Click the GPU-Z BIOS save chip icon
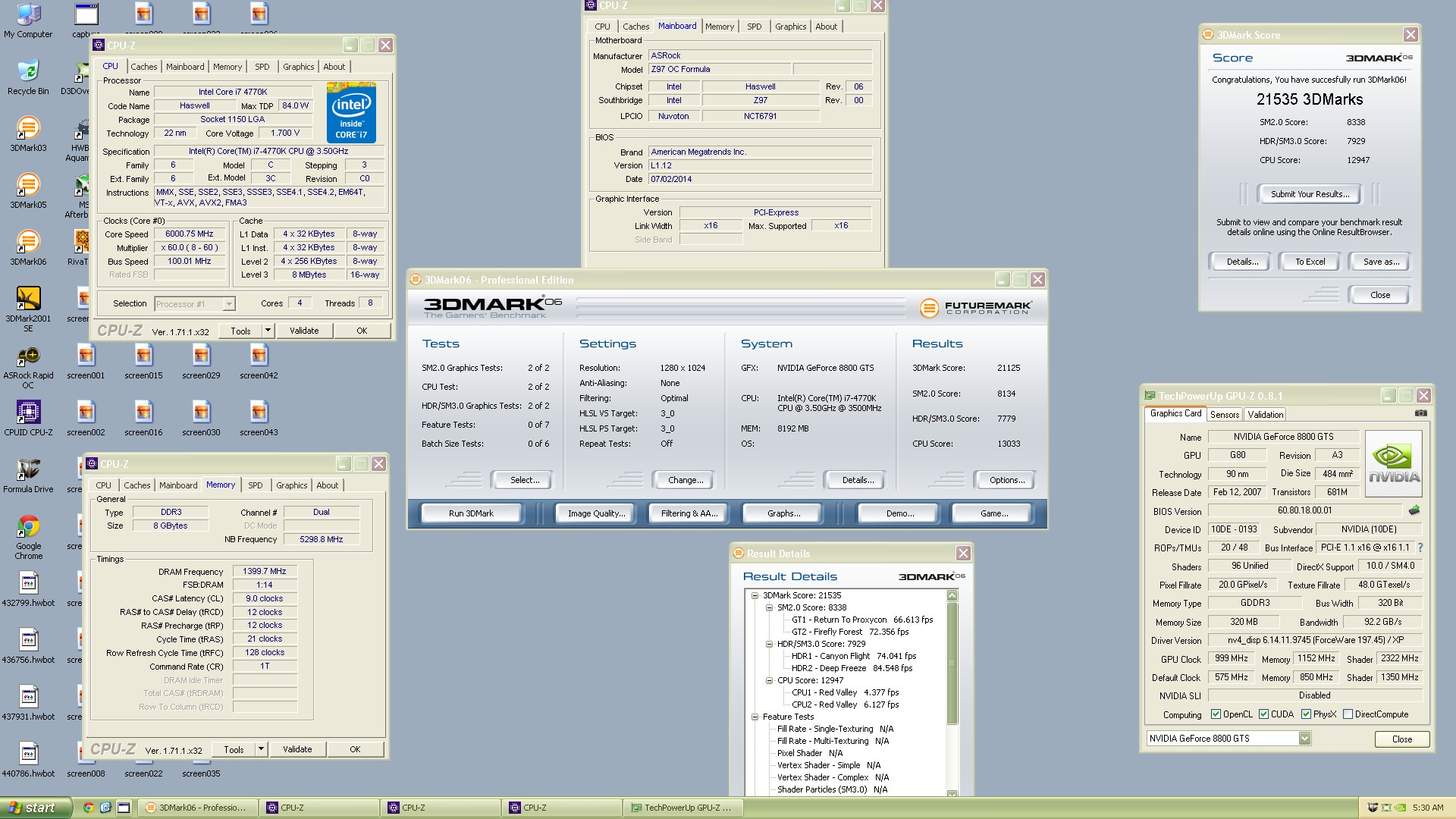Screen dimensions: 1456x819 coord(1414,510)
